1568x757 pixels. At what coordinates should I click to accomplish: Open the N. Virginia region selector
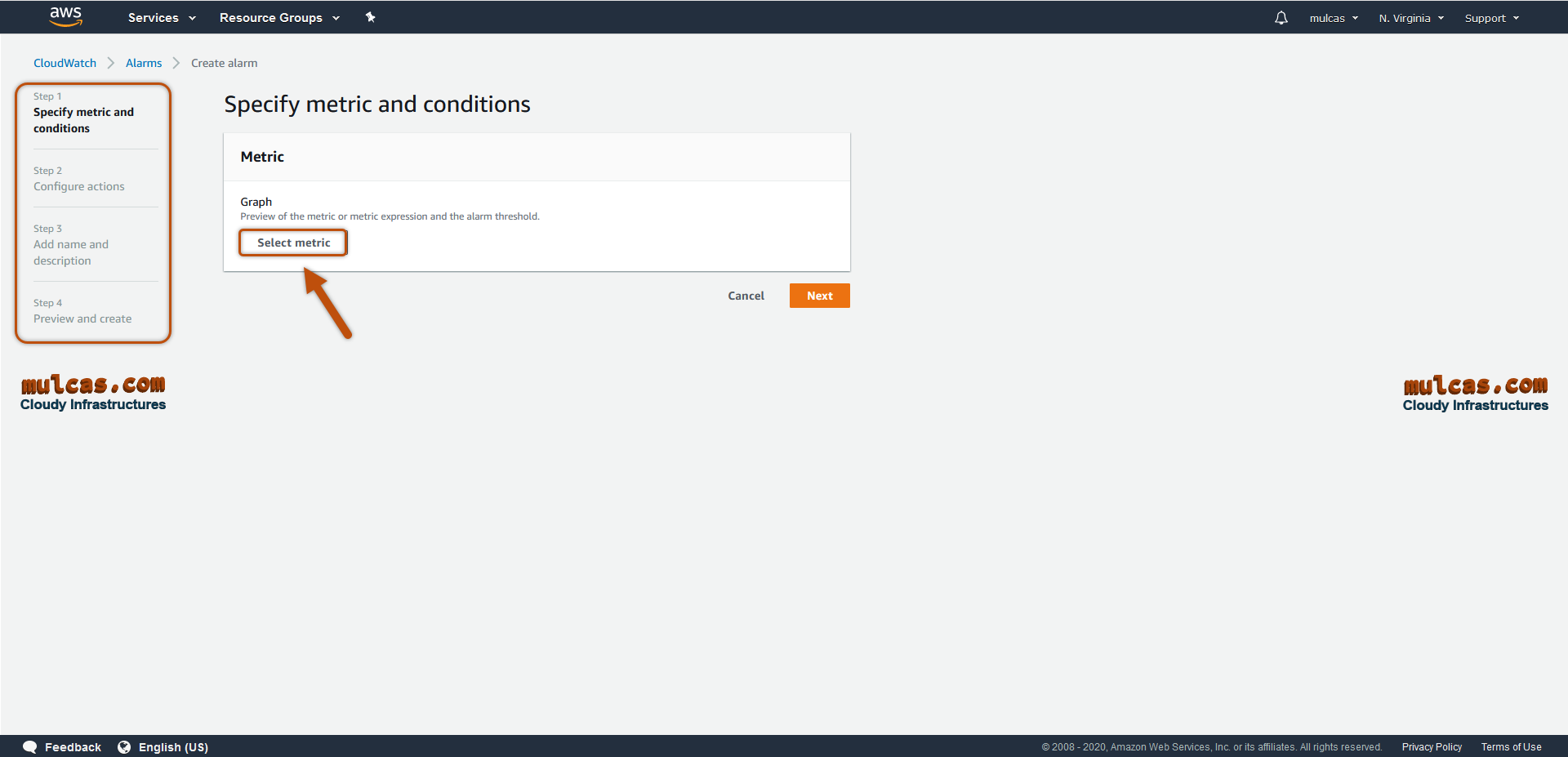click(x=1411, y=18)
